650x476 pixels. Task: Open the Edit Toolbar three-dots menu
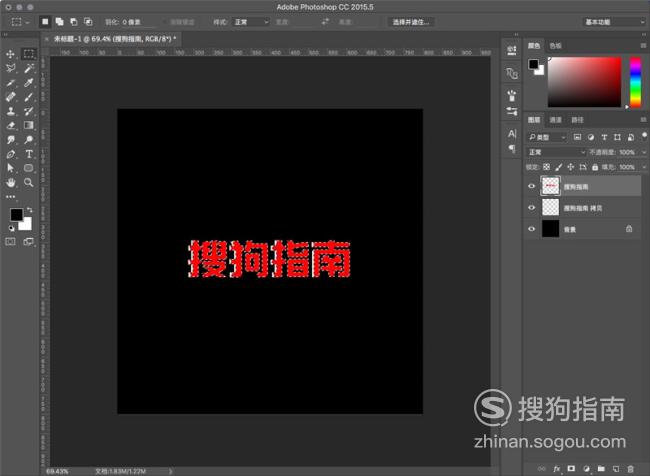click(x=11, y=197)
